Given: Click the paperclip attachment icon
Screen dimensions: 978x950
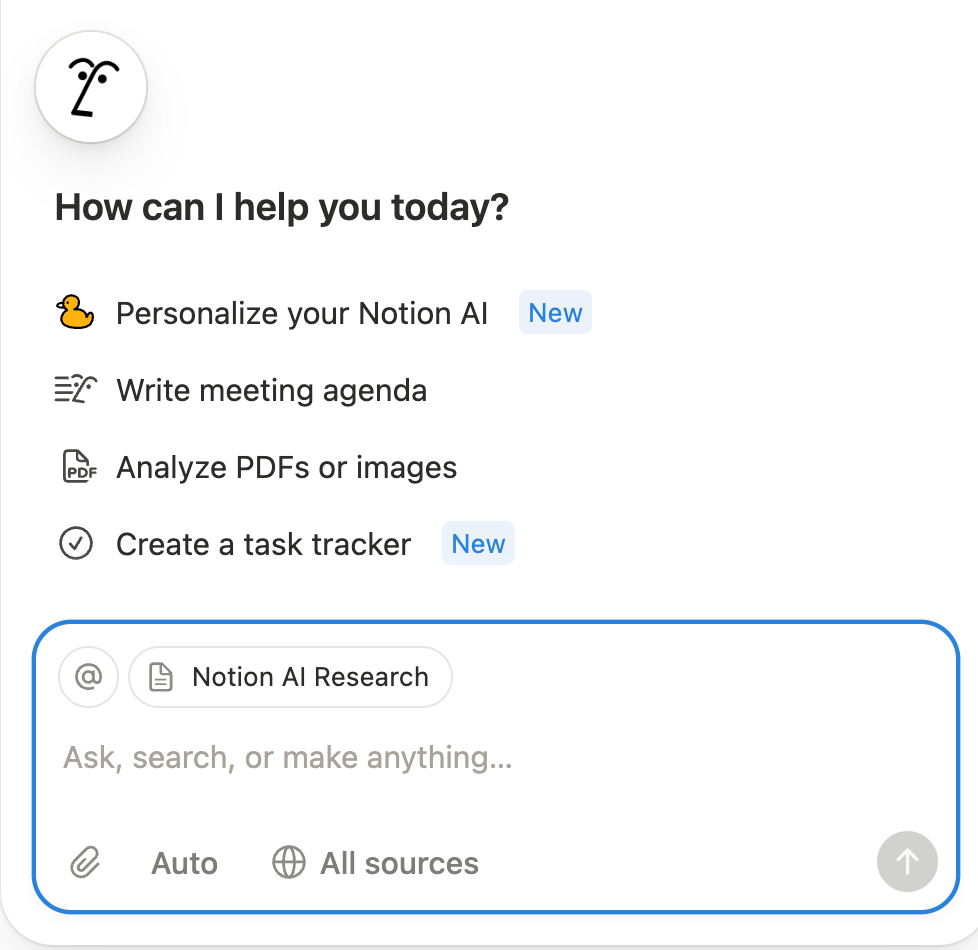Looking at the screenshot, I should pos(86,862).
